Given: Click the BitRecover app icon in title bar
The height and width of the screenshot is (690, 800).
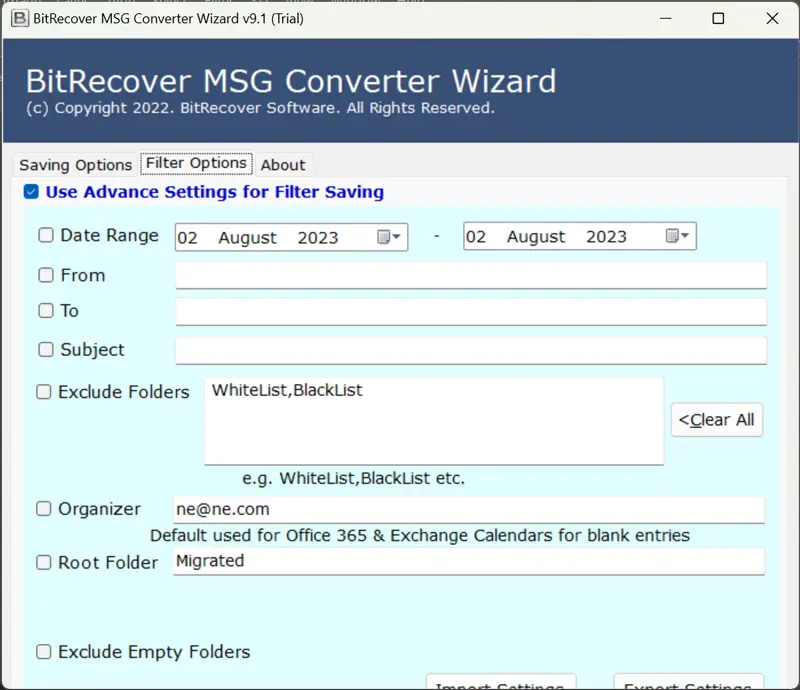Looking at the screenshot, I should click(18, 18).
